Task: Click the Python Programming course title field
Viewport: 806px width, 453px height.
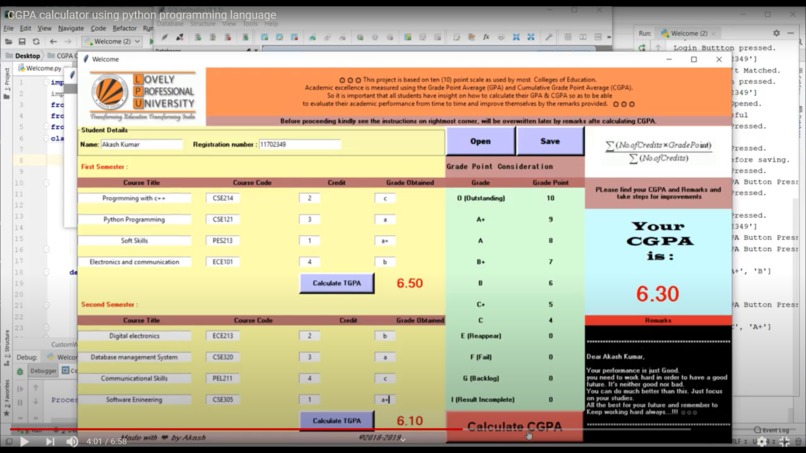Action: coord(134,220)
